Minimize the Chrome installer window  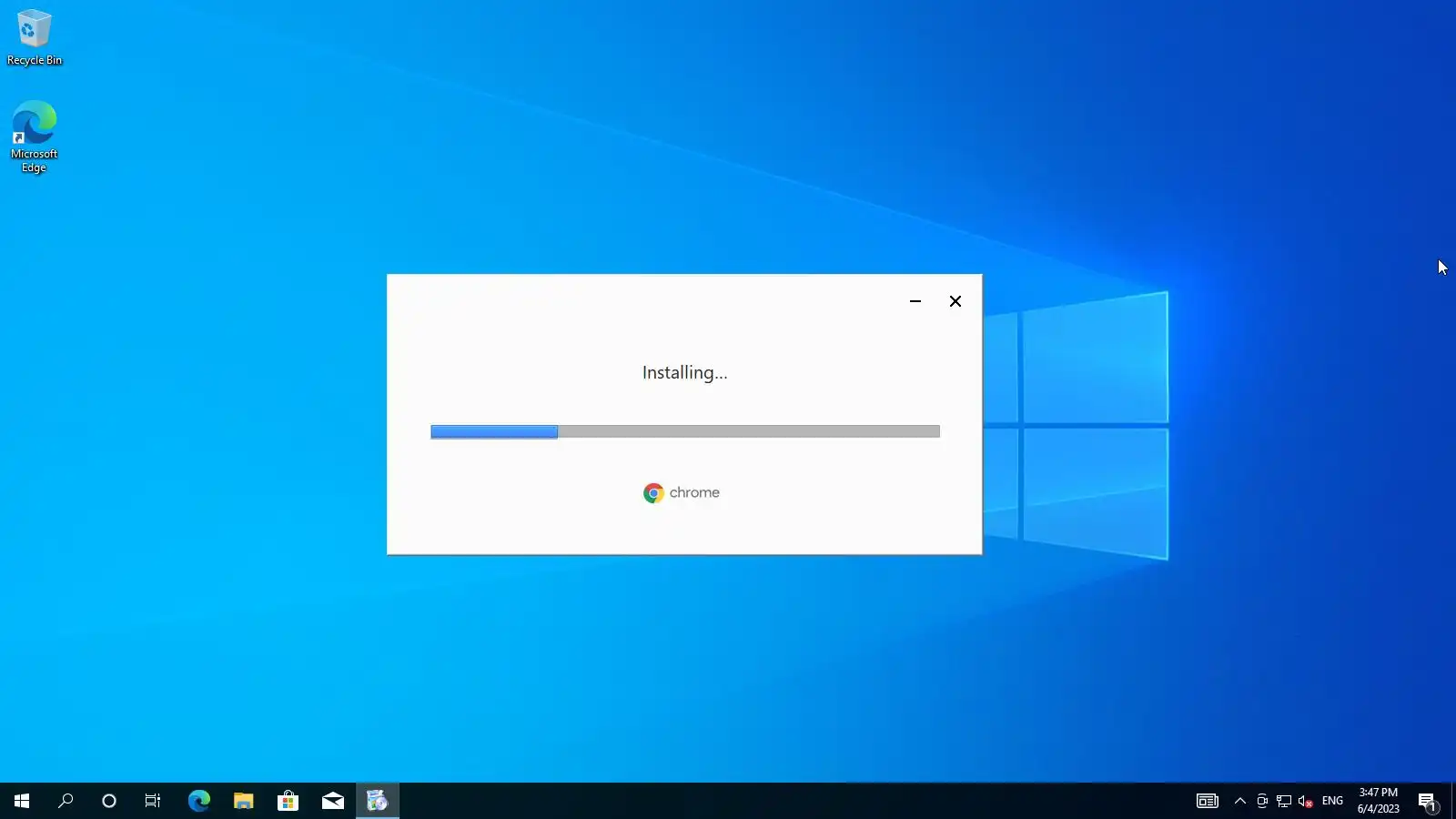(915, 301)
